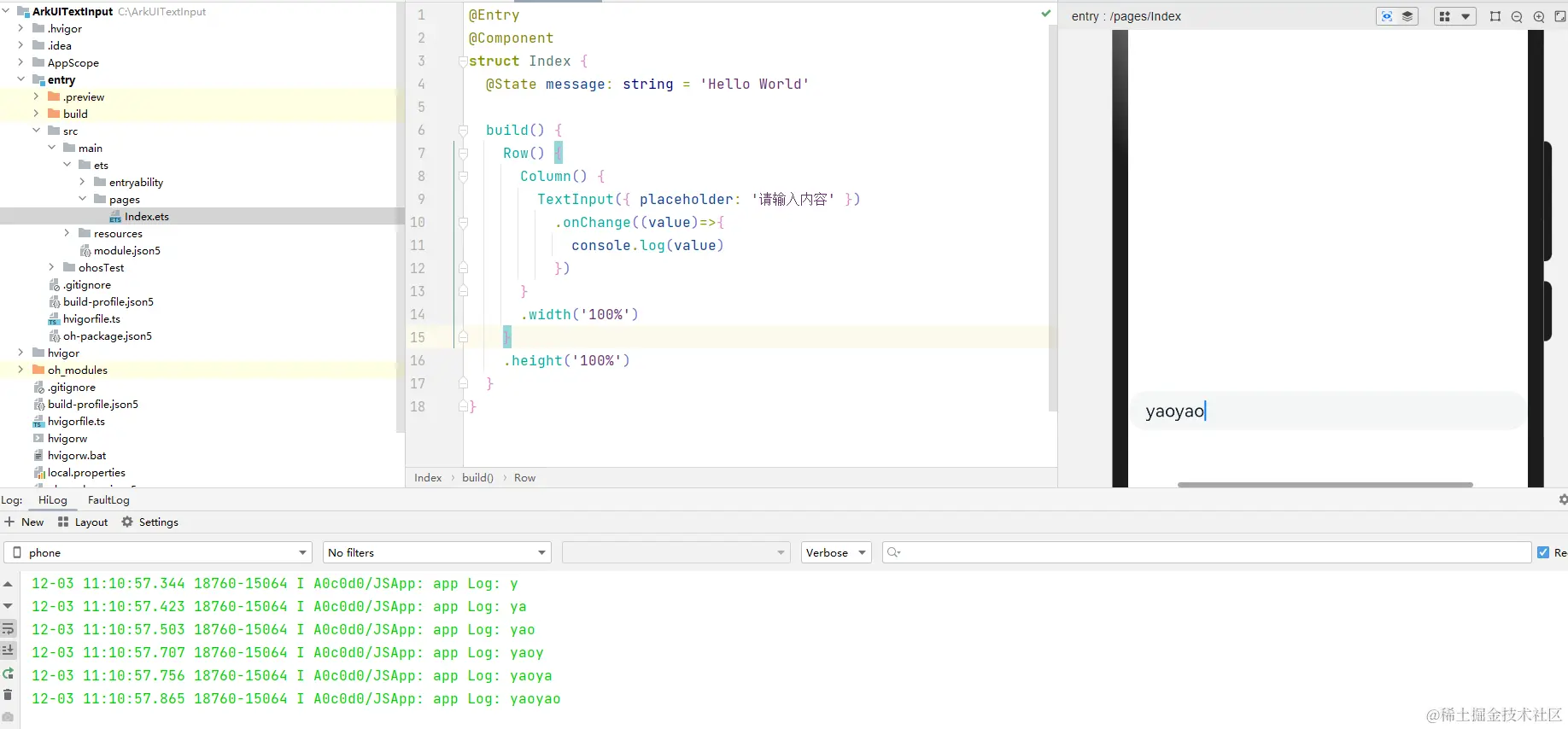This screenshot has width=1568, height=729.
Task: Click the log scroll-up arrow icon
Action: point(8,585)
